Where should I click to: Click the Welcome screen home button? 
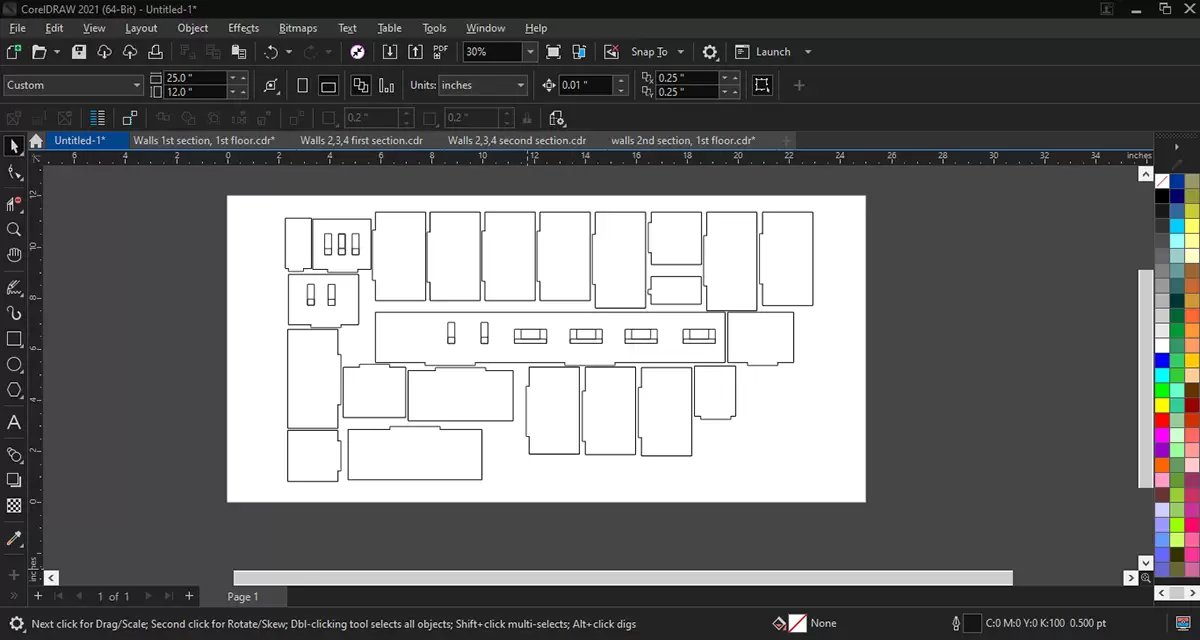tap(36, 141)
